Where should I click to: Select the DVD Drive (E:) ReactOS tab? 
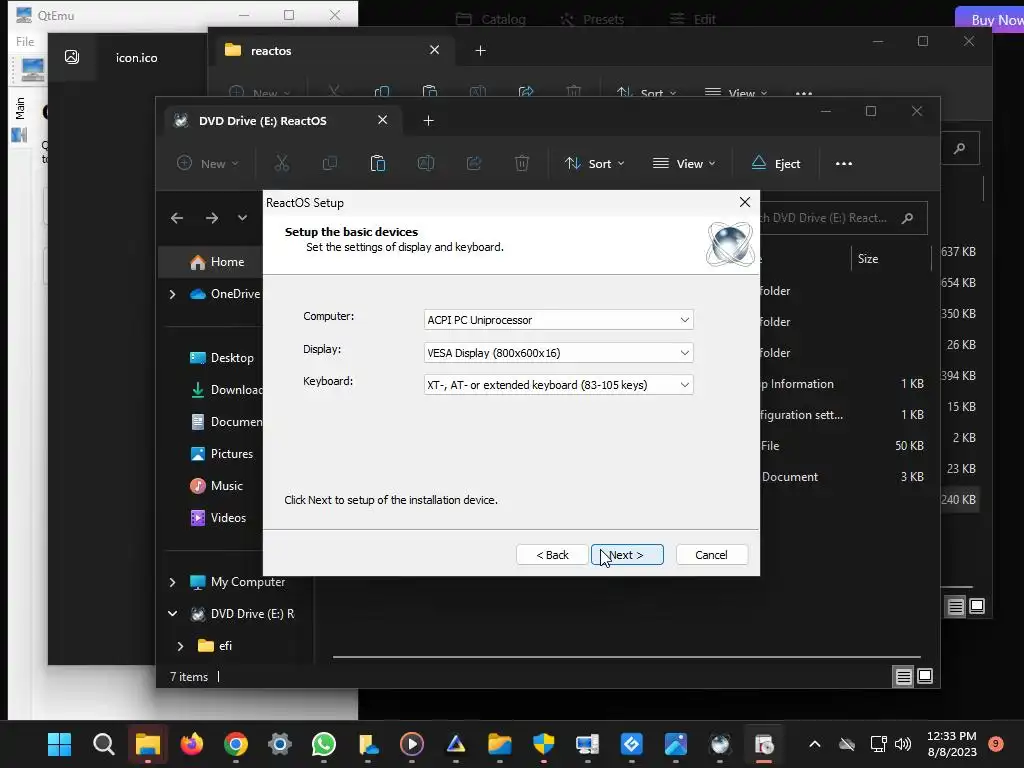(263, 121)
